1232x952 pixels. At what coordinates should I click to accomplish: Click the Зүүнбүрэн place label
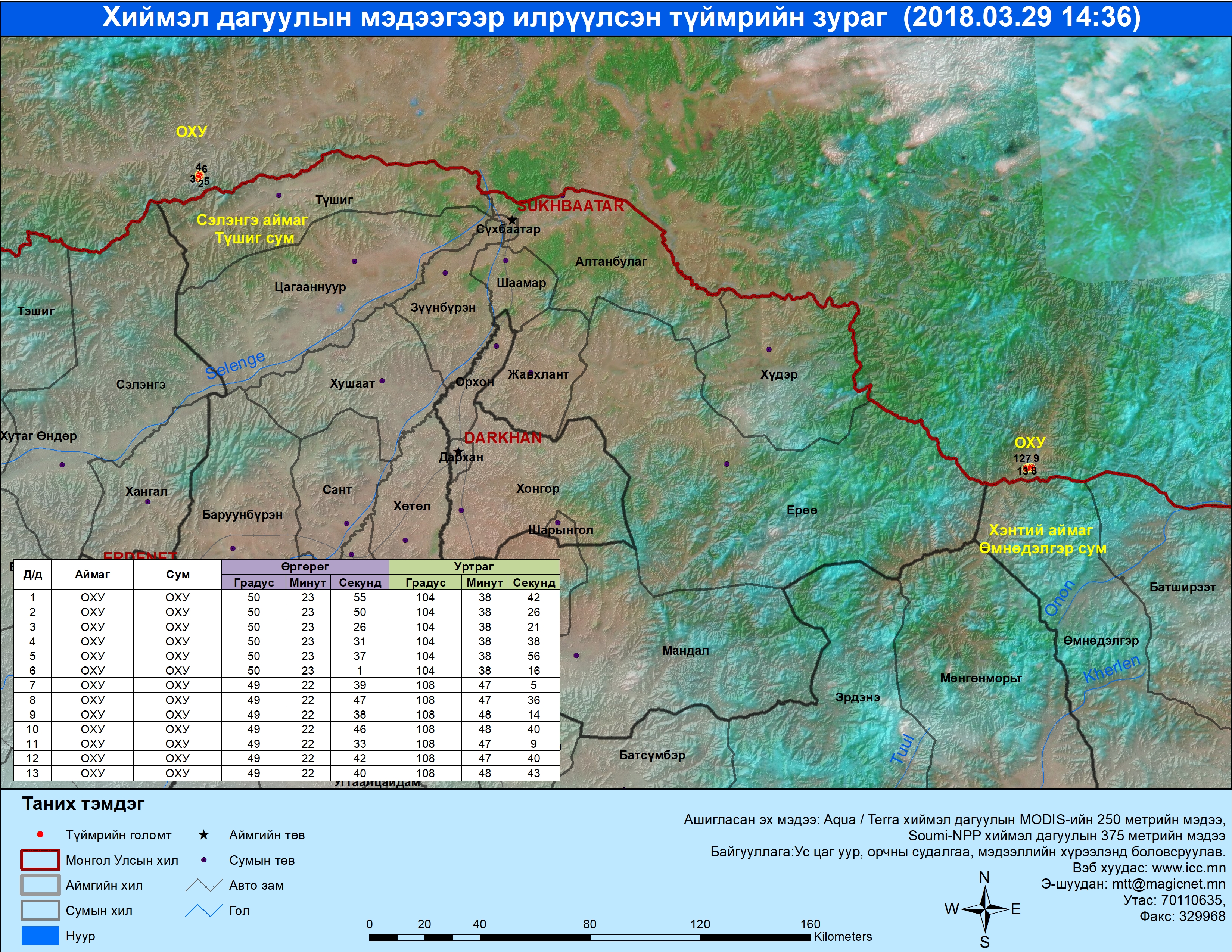pyautogui.click(x=444, y=308)
